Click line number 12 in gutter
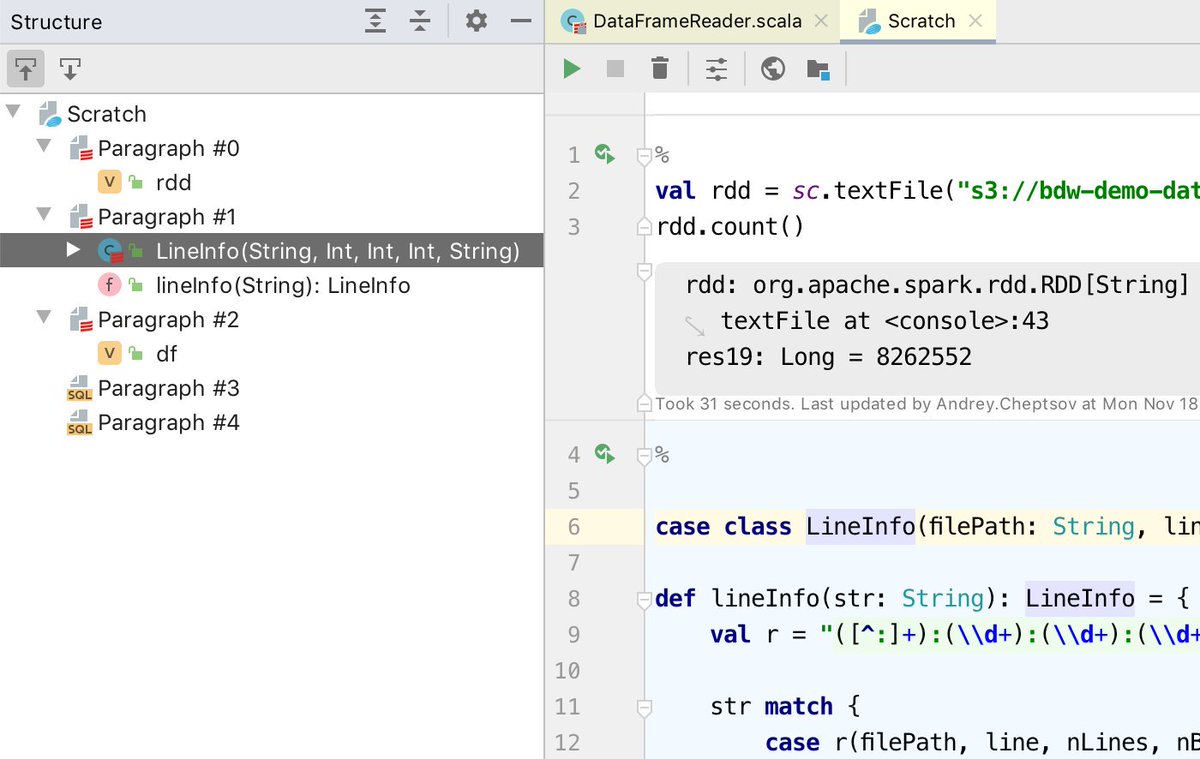This screenshot has width=1200, height=759. (567, 742)
